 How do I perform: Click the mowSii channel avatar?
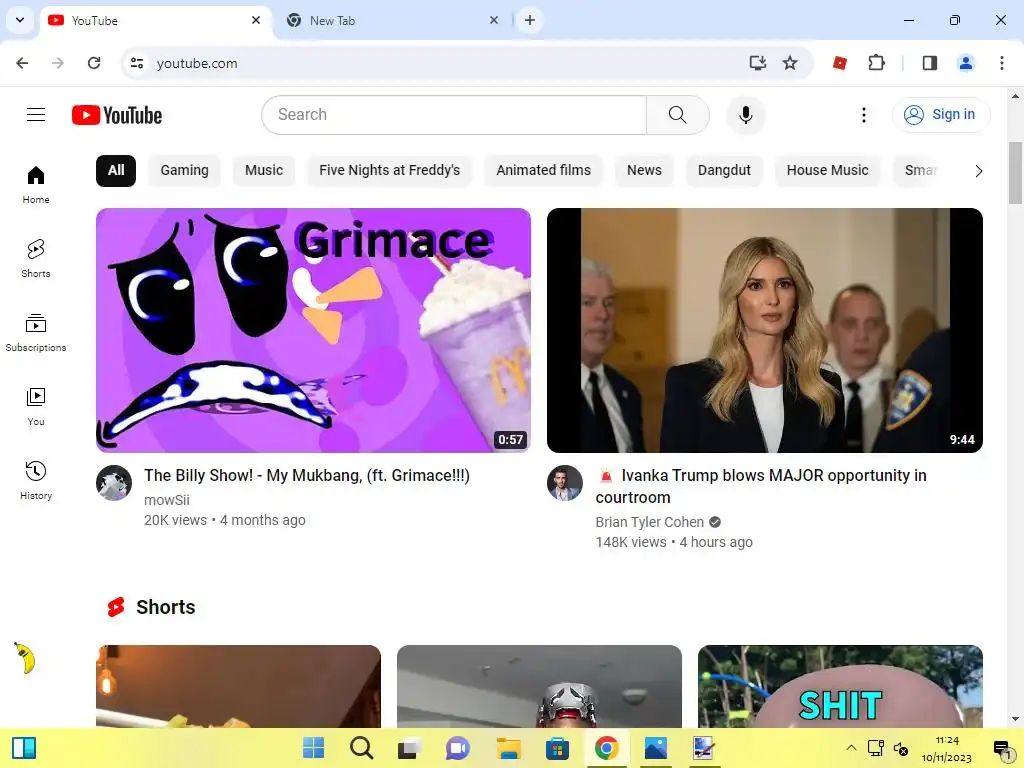[x=114, y=483]
